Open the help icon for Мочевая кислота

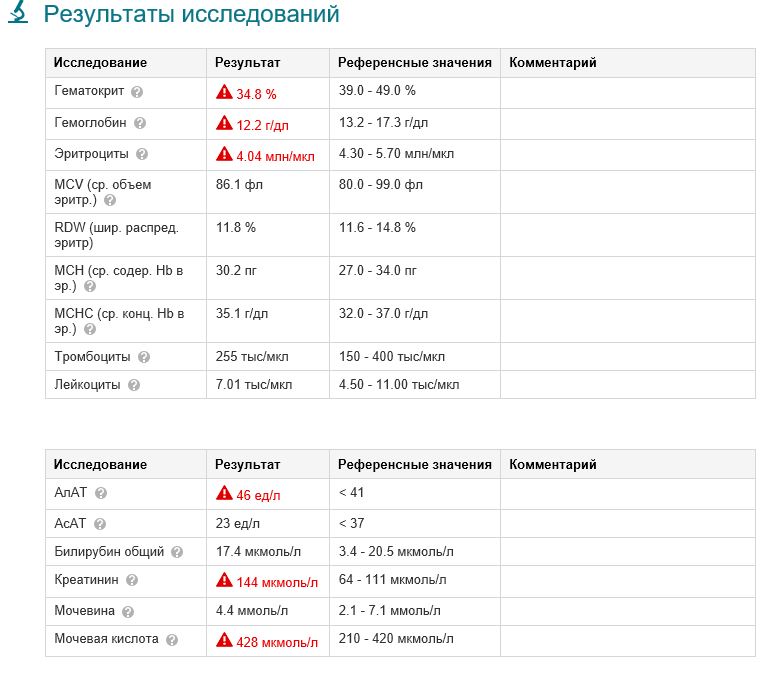(x=172, y=640)
